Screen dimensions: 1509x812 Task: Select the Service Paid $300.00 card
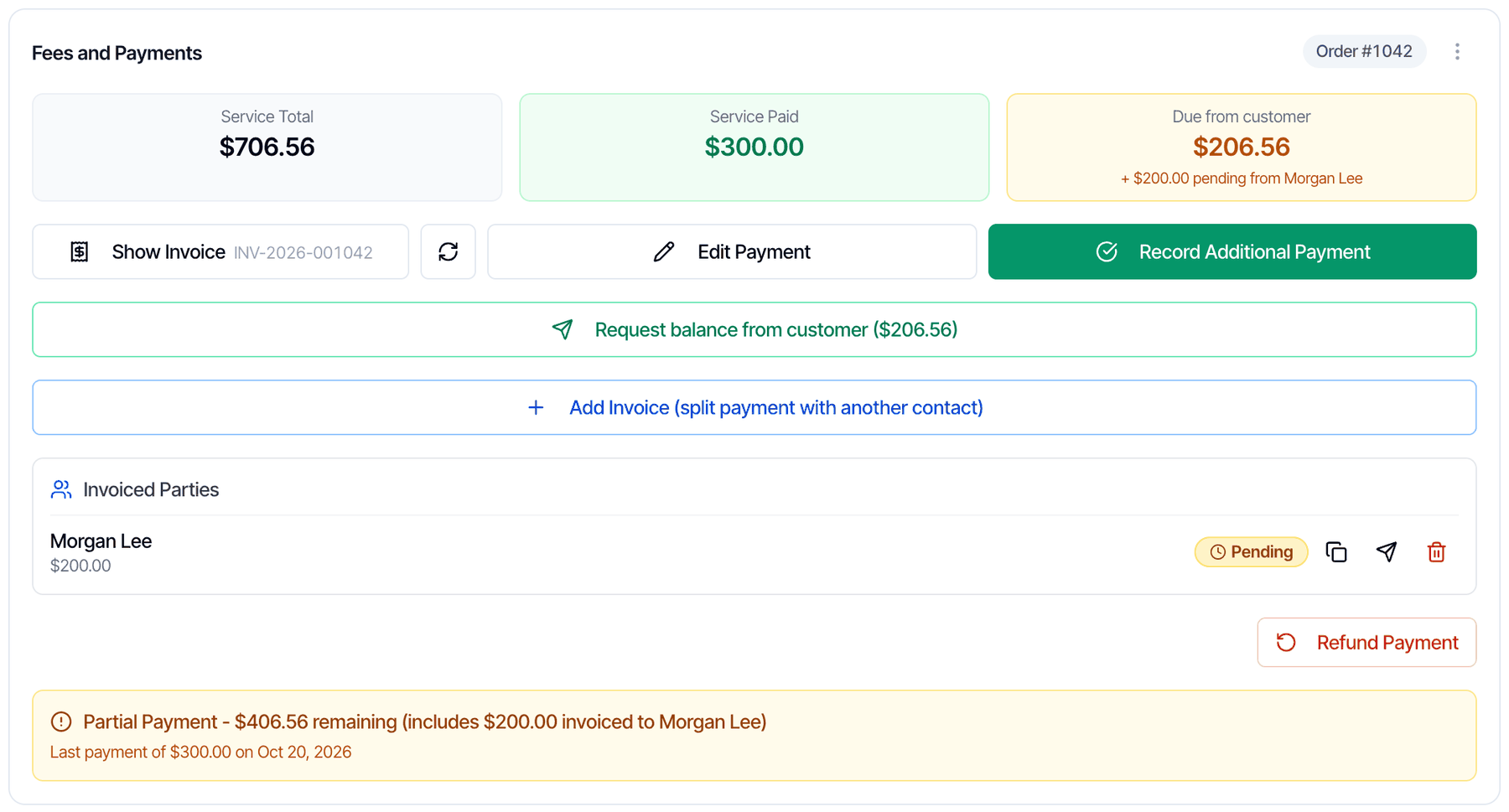click(754, 147)
